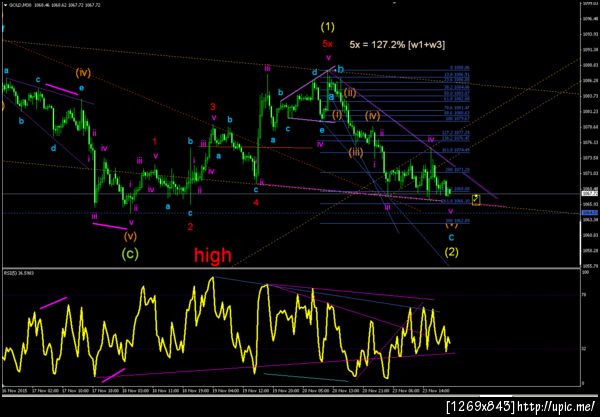Select the green '(c)' wave label
Viewport: 600px width, 417px height.
tap(130, 254)
